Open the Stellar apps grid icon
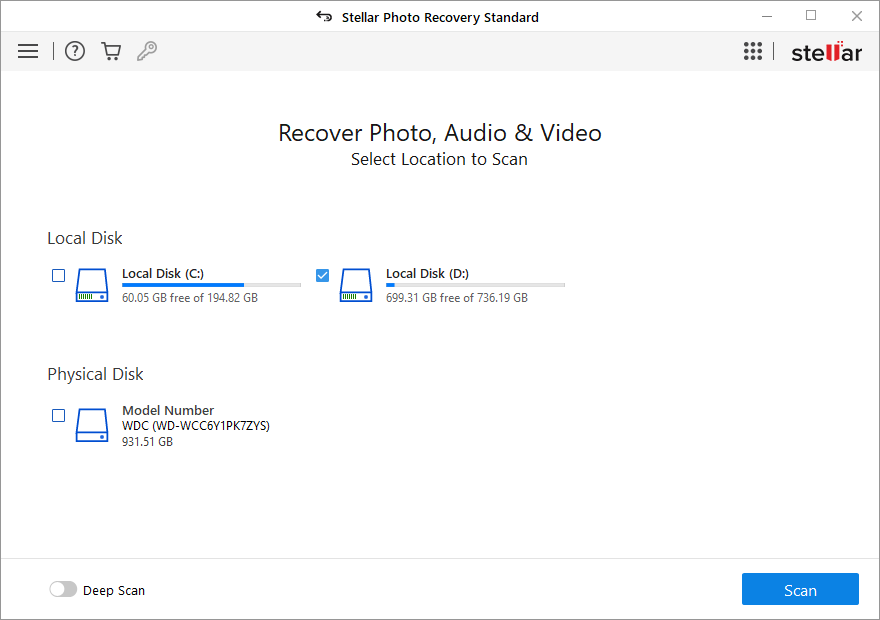Image resolution: width=880 pixels, height=620 pixels. click(x=753, y=51)
